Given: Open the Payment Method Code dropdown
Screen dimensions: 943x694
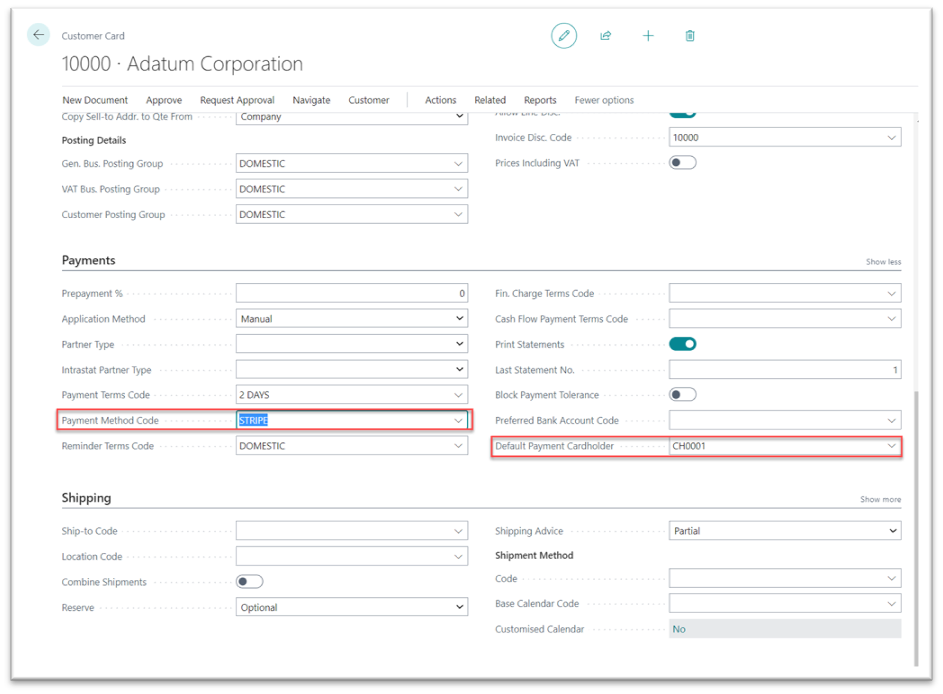Looking at the screenshot, I should coord(459,421).
